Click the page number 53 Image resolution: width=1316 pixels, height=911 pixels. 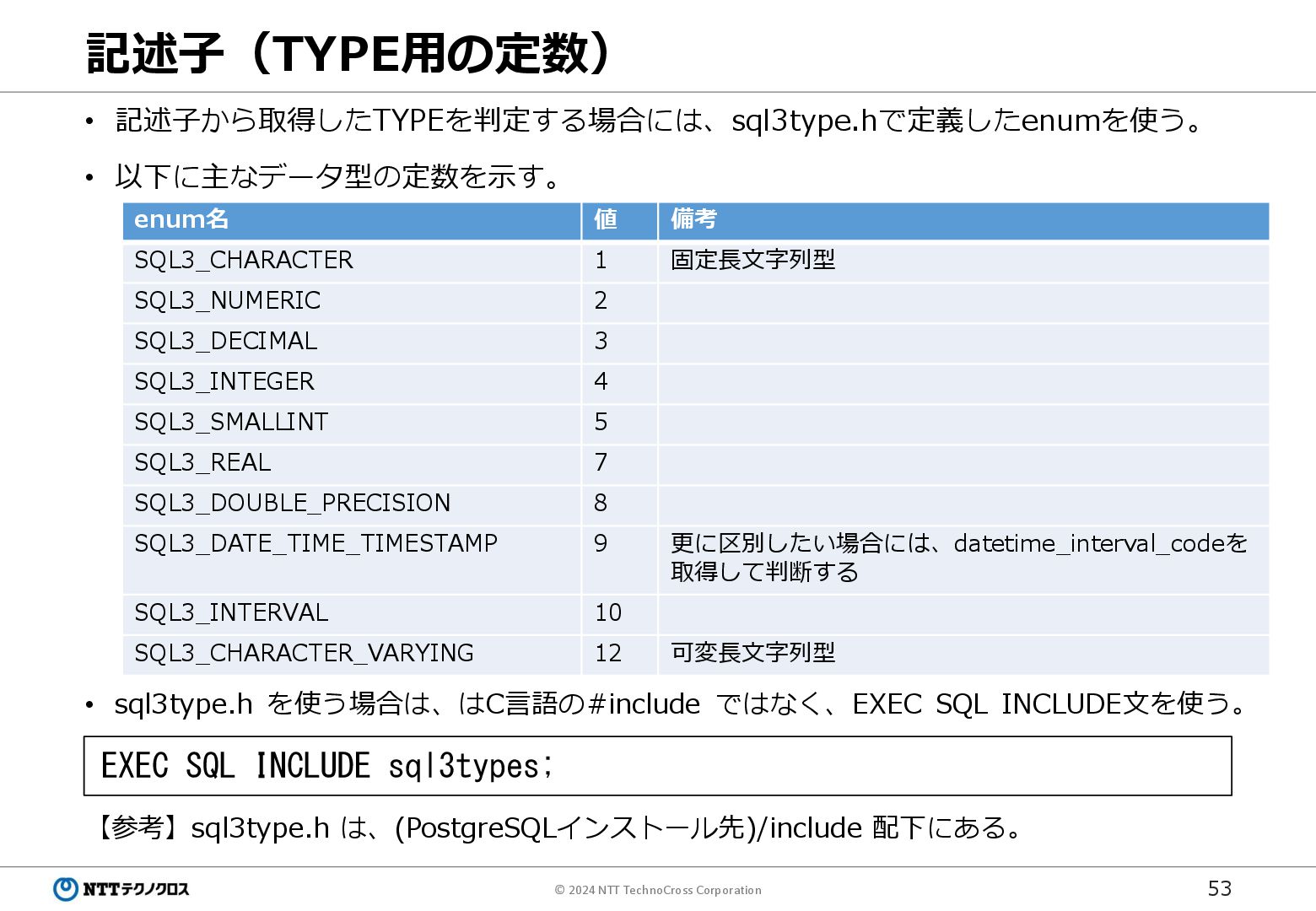(x=1220, y=889)
